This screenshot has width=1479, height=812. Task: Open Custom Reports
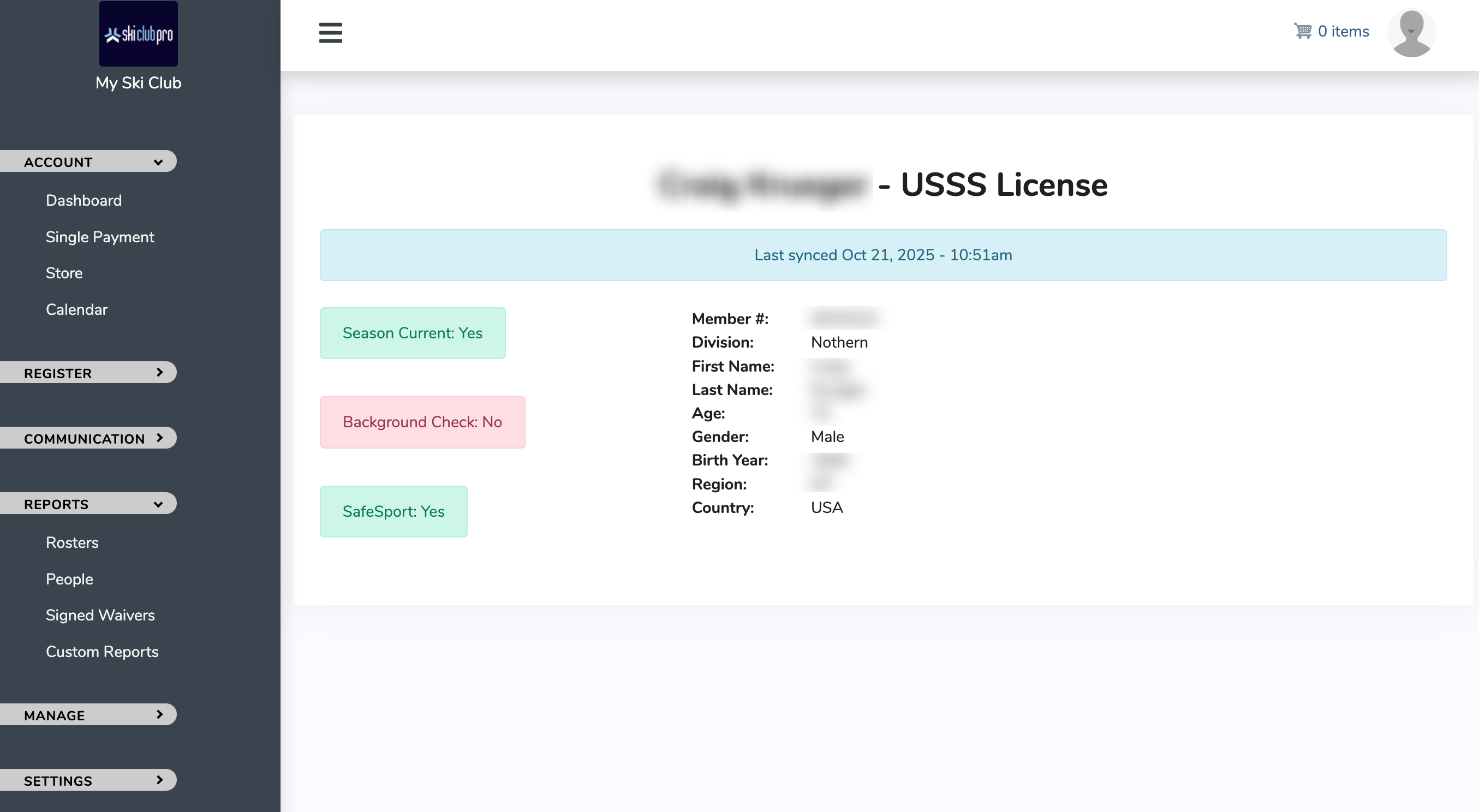point(102,651)
